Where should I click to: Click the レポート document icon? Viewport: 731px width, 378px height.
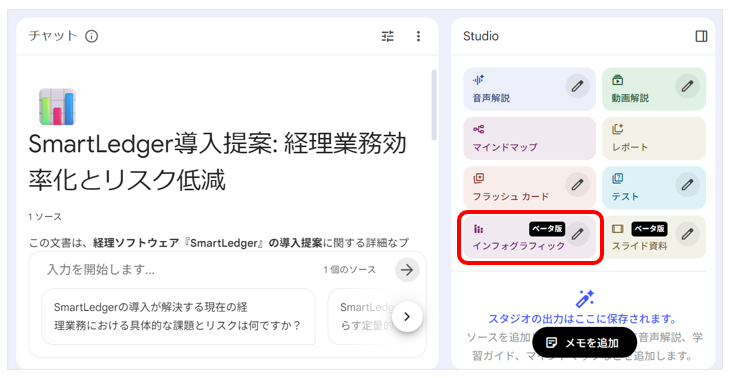point(618,129)
